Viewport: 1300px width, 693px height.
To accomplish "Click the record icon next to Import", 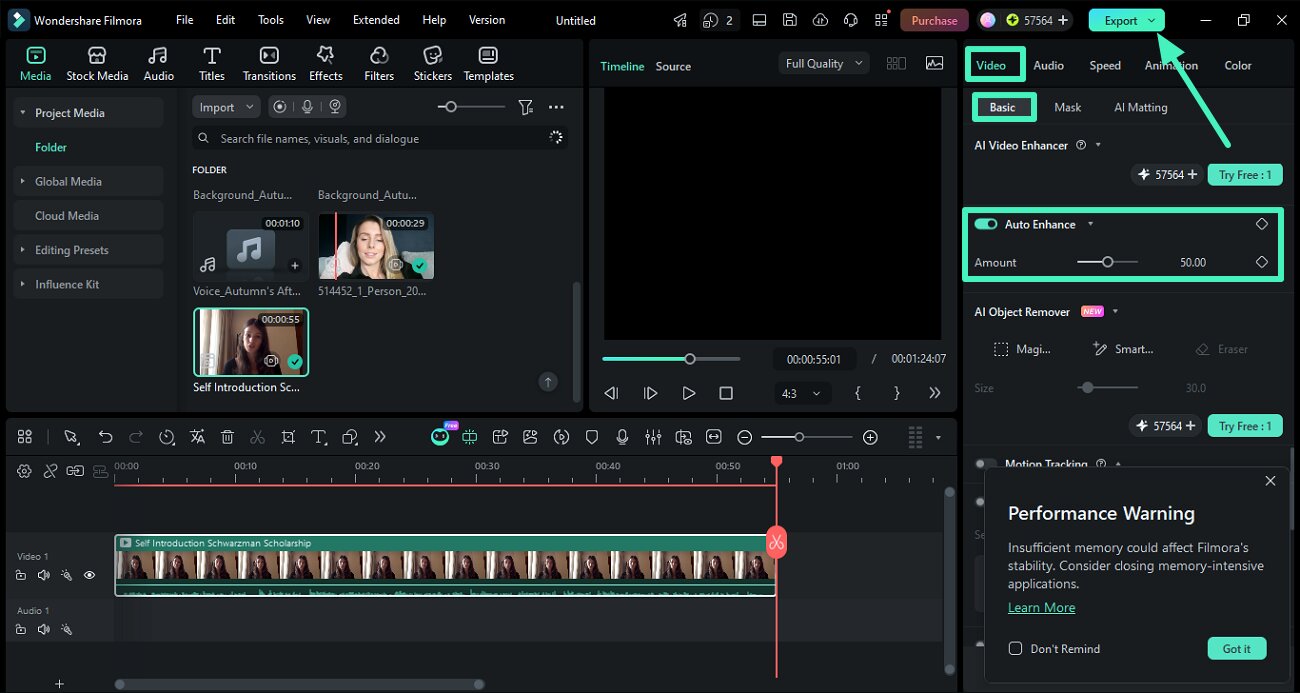I will [x=279, y=107].
